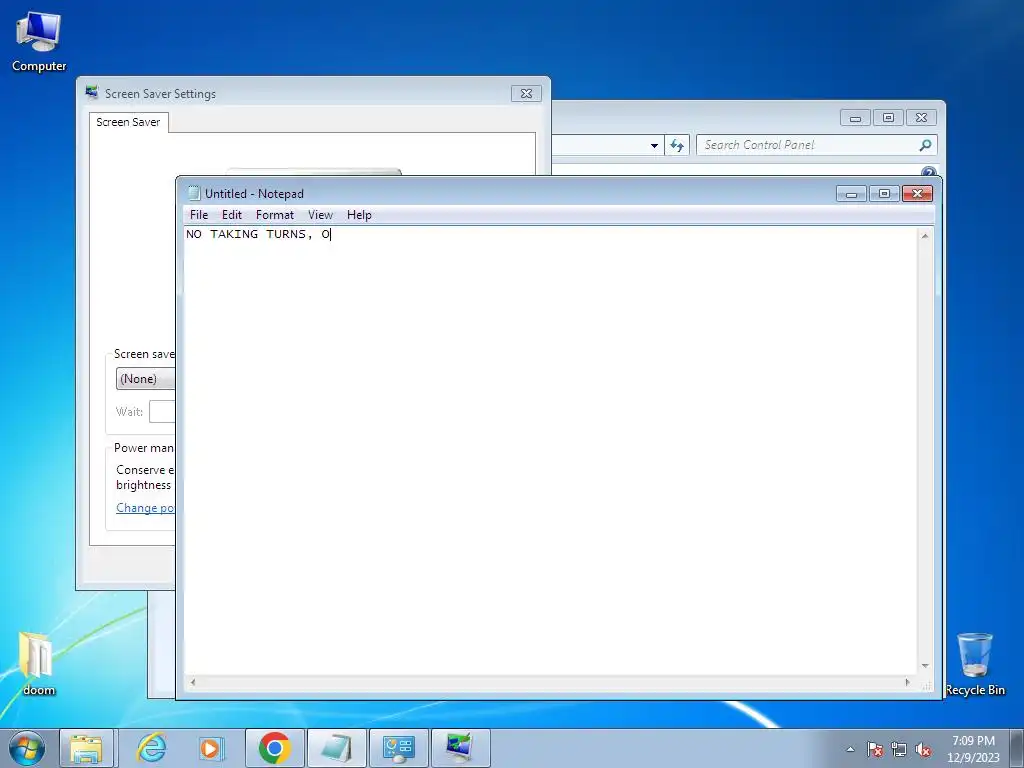Expand the Control Panel address bar dropdown
The image size is (1024, 768).
(654, 145)
